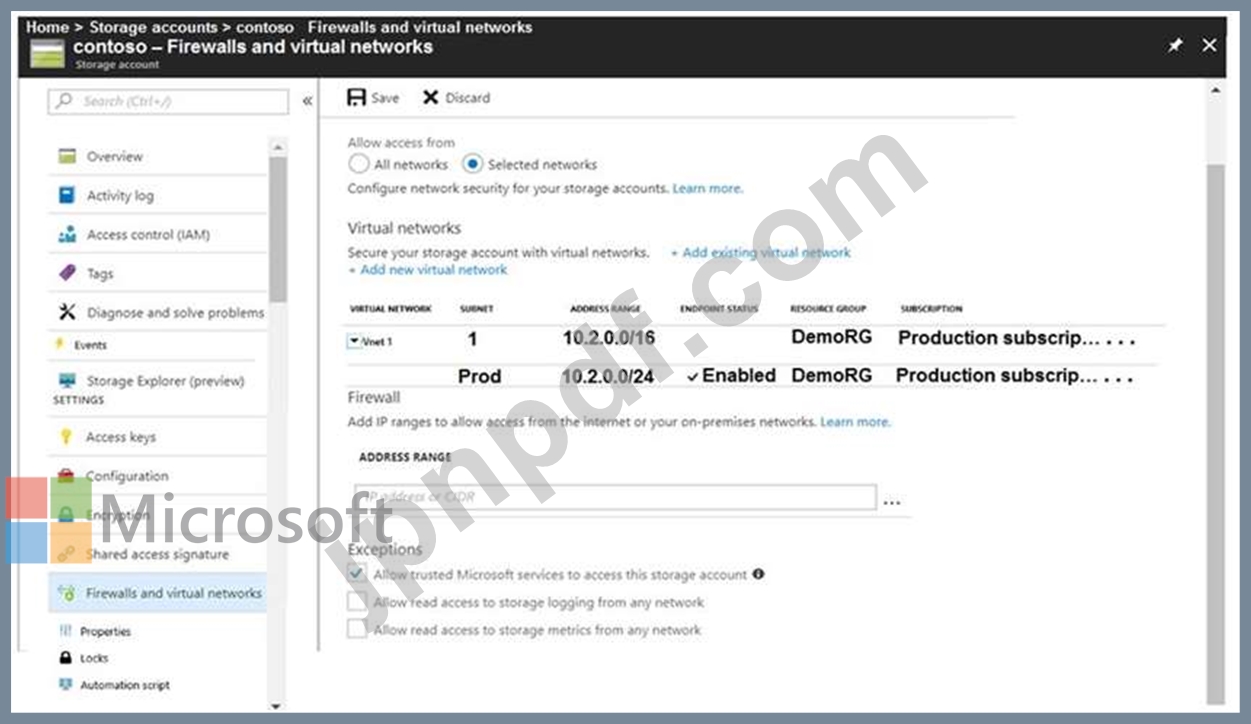Open Locks in the sidebar

click(94, 658)
